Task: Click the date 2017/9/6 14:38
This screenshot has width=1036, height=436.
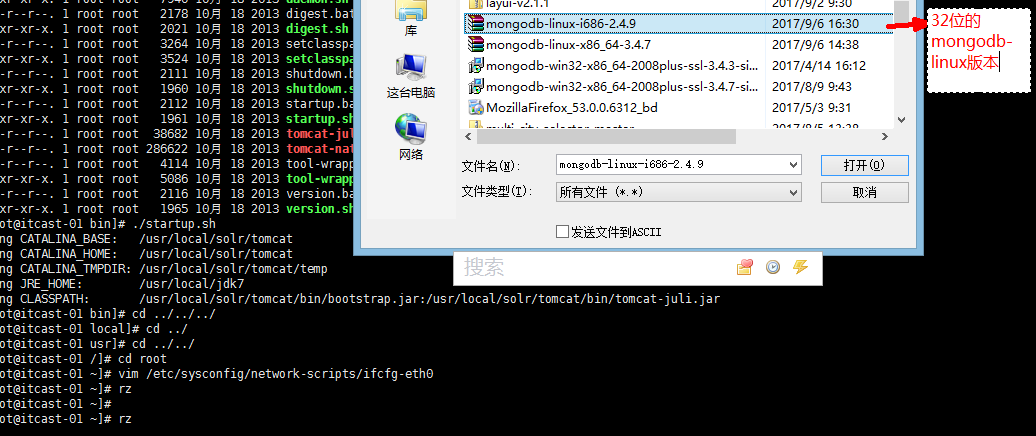Action: (815, 45)
